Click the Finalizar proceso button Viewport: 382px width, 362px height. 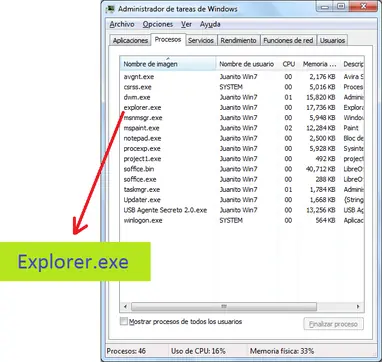pyautogui.click(x=333, y=324)
